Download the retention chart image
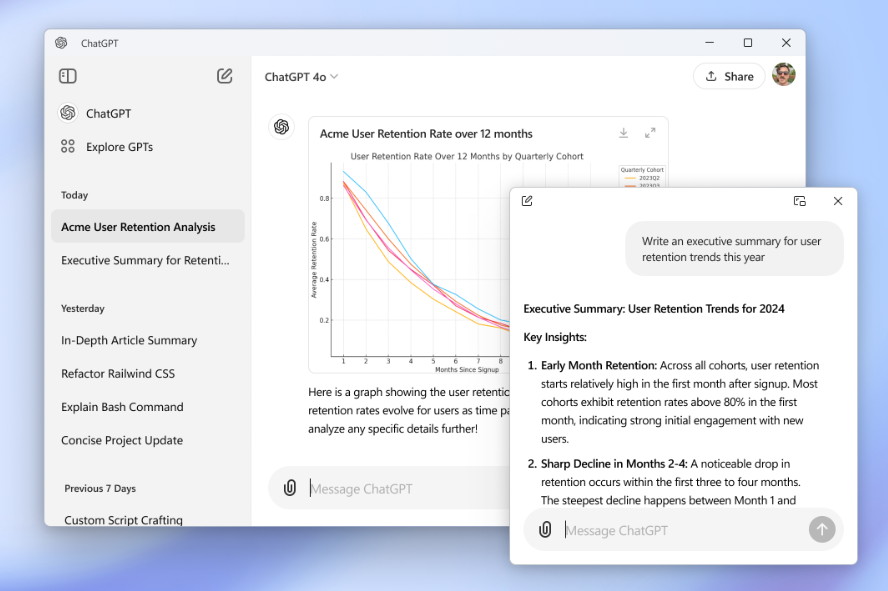The height and width of the screenshot is (591, 888). click(x=623, y=133)
